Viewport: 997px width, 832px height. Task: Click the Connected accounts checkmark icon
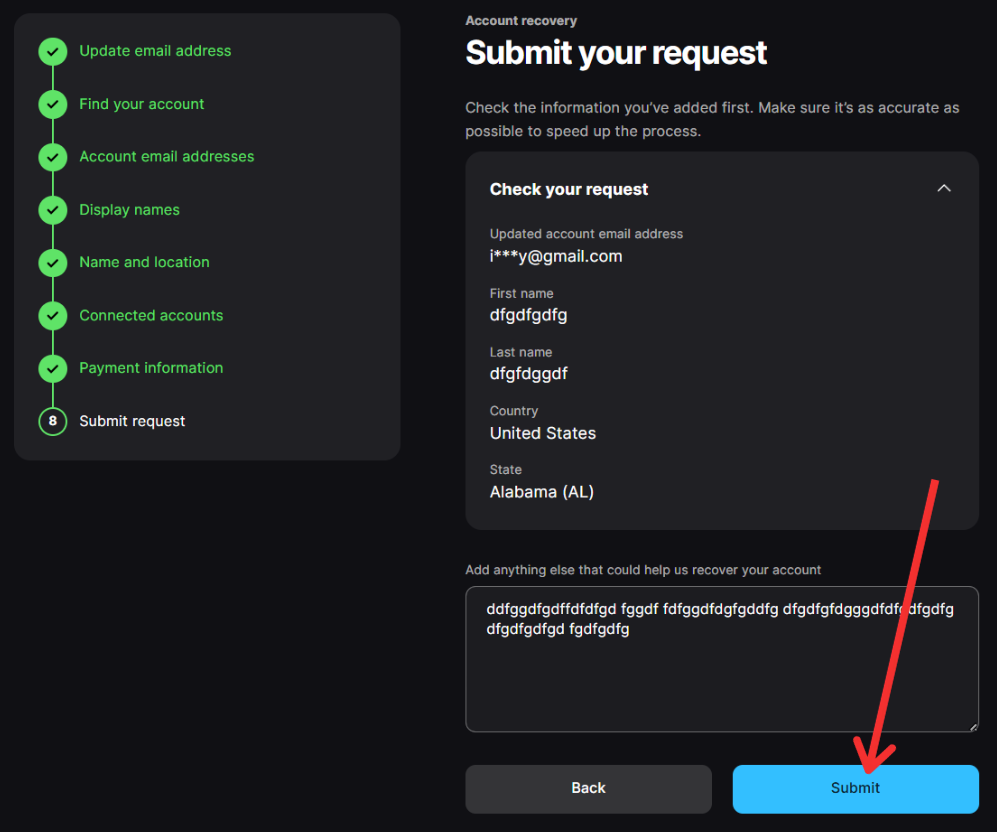tap(53, 315)
